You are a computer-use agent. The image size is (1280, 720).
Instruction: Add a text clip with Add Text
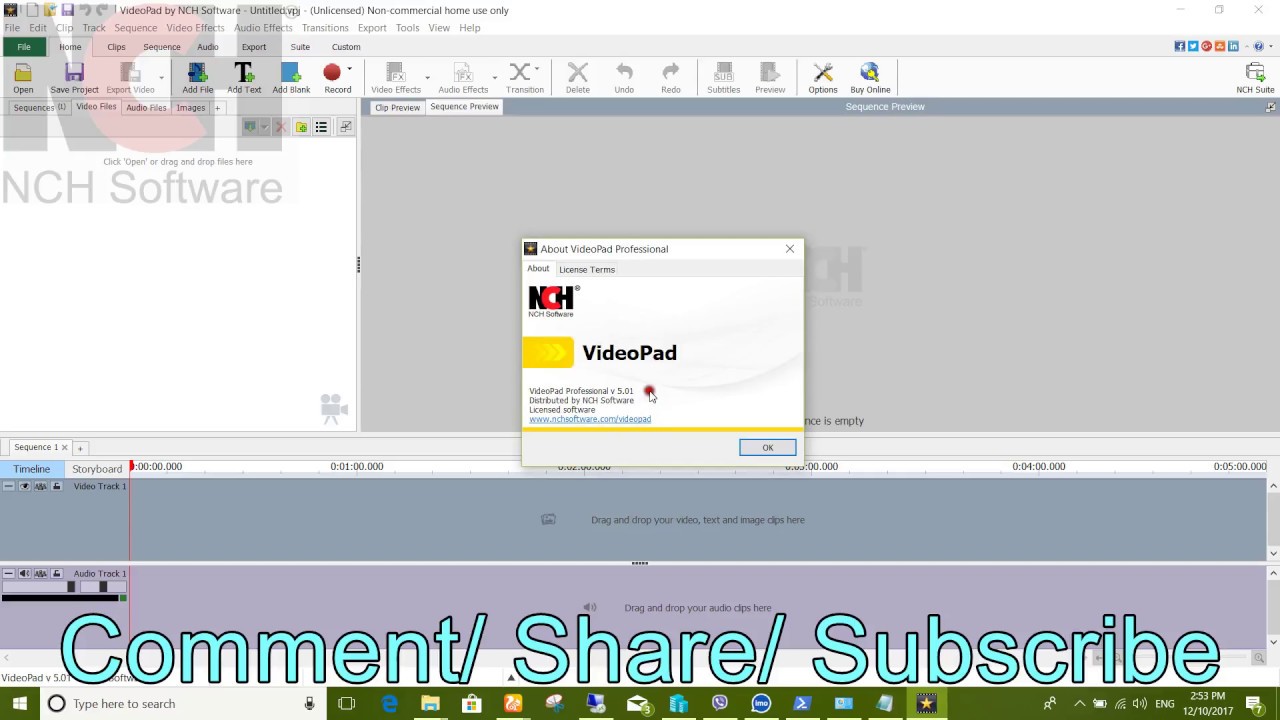pyautogui.click(x=244, y=78)
